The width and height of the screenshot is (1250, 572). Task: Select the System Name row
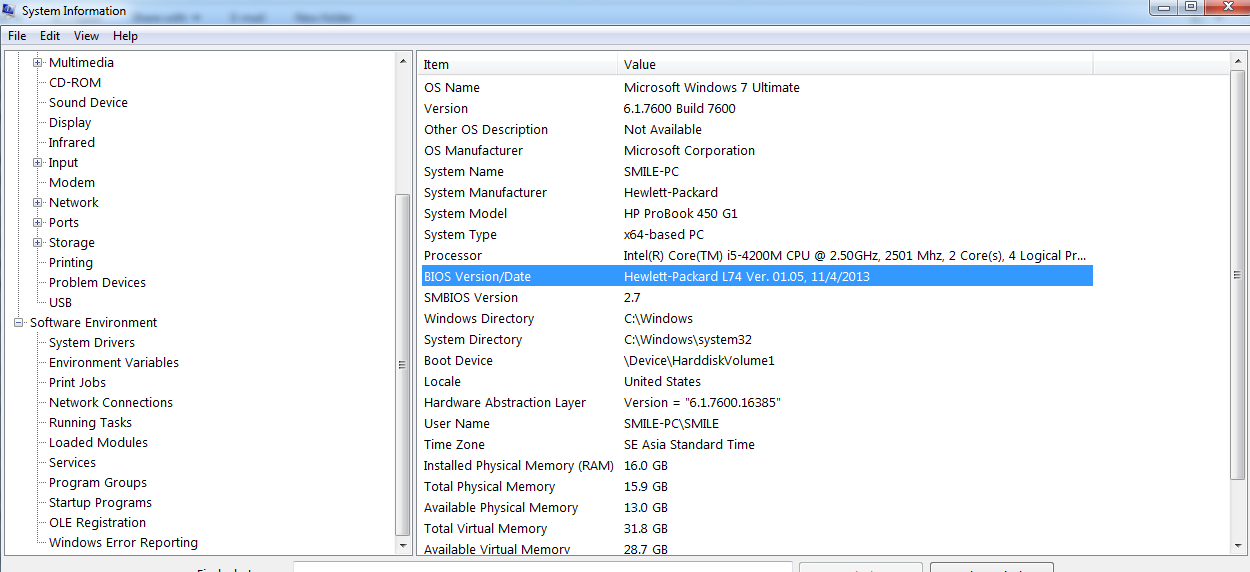(x=757, y=171)
